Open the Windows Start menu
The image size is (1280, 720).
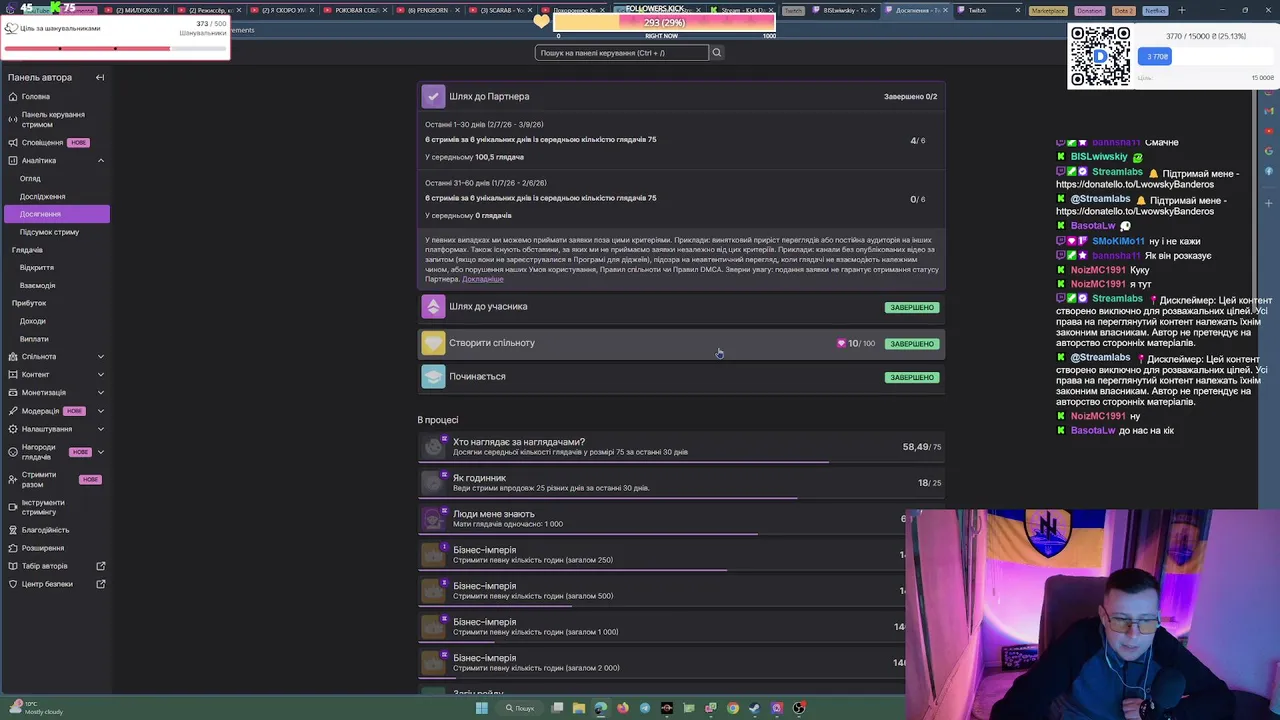click(x=481, y=708)
